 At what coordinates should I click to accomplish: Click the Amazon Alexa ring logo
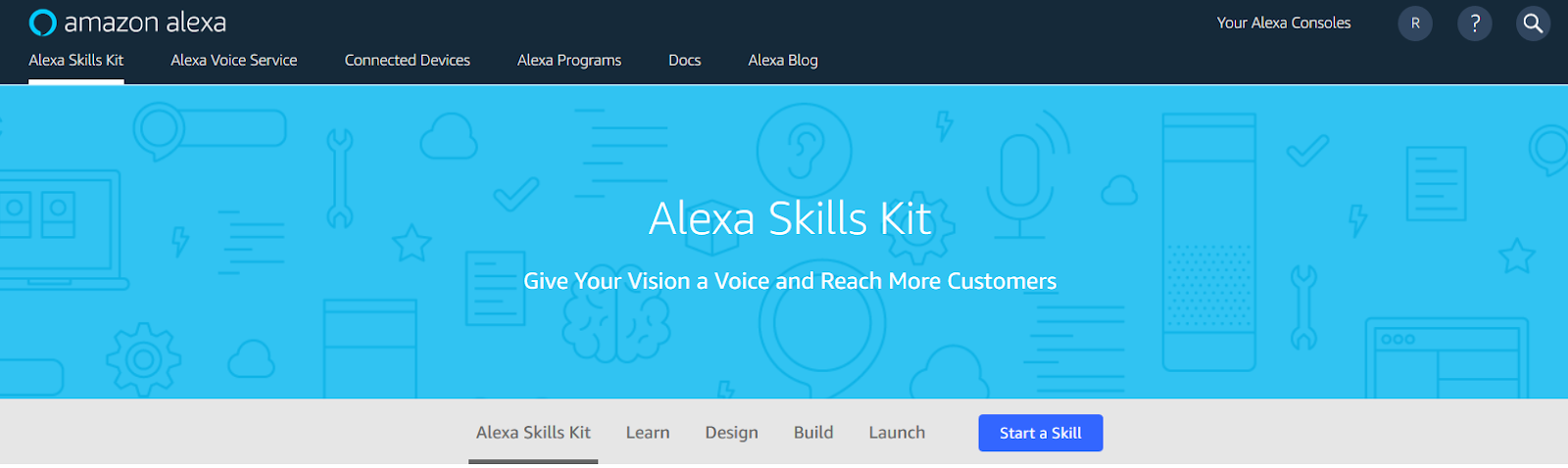point(42,23)
